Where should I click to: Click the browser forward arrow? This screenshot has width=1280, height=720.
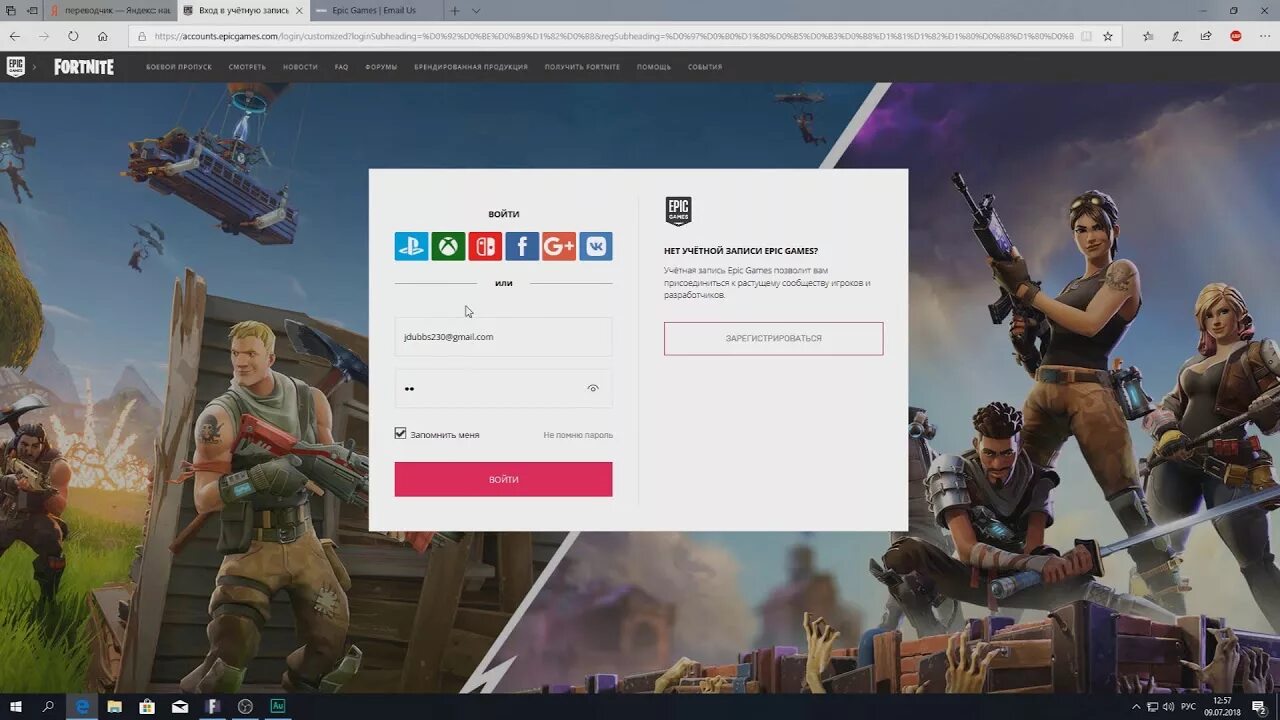pos(44,36)
